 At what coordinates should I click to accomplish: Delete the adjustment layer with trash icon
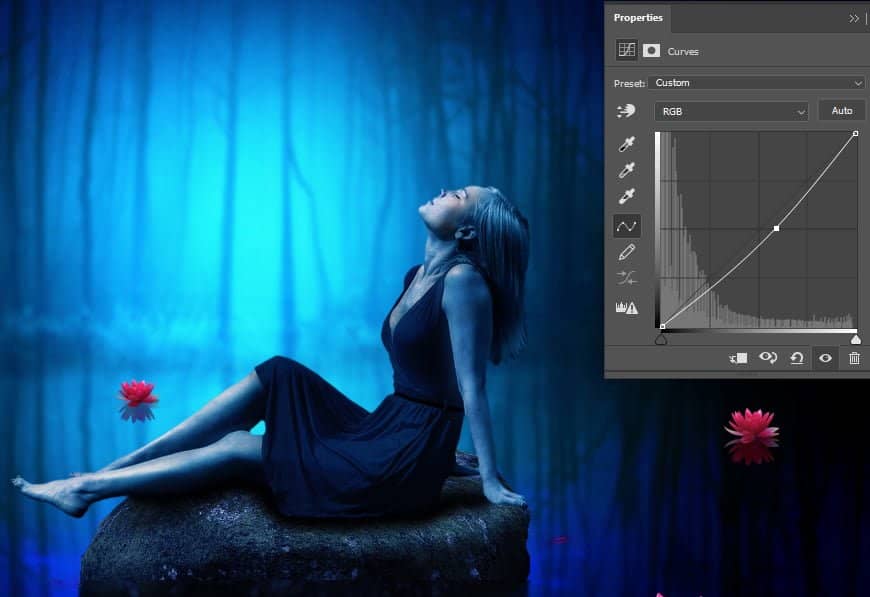point(854,358)
